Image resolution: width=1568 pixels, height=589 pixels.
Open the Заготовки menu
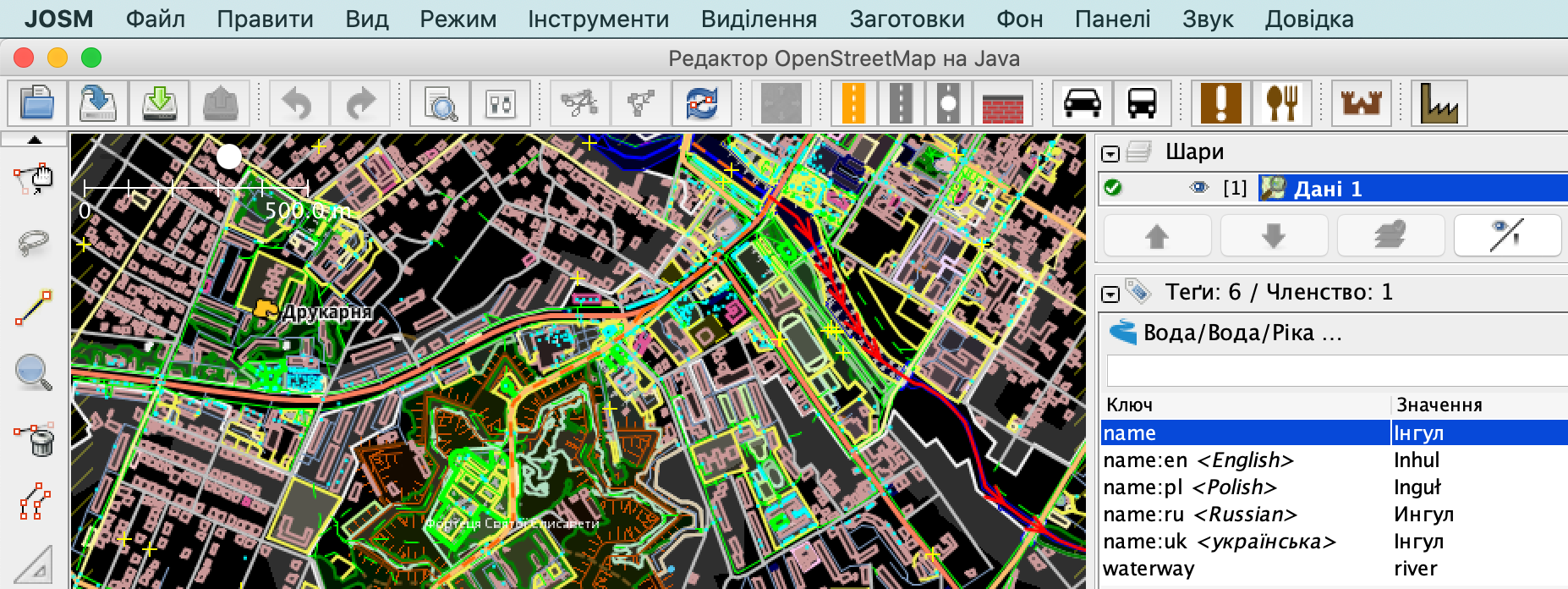click(907, 19)
